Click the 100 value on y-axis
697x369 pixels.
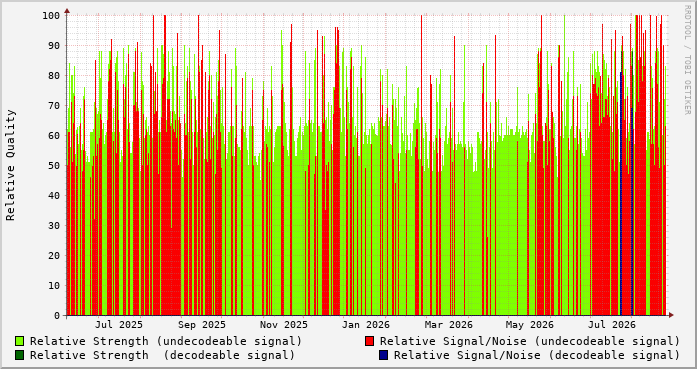click(x=51, y=16)
